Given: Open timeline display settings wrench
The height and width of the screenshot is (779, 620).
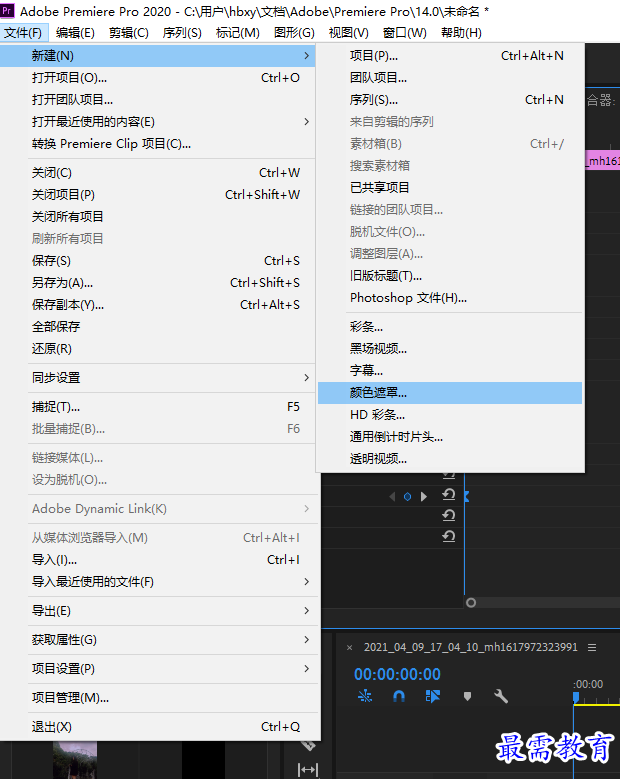Looking at the screenshot, I should click(501, 696).
